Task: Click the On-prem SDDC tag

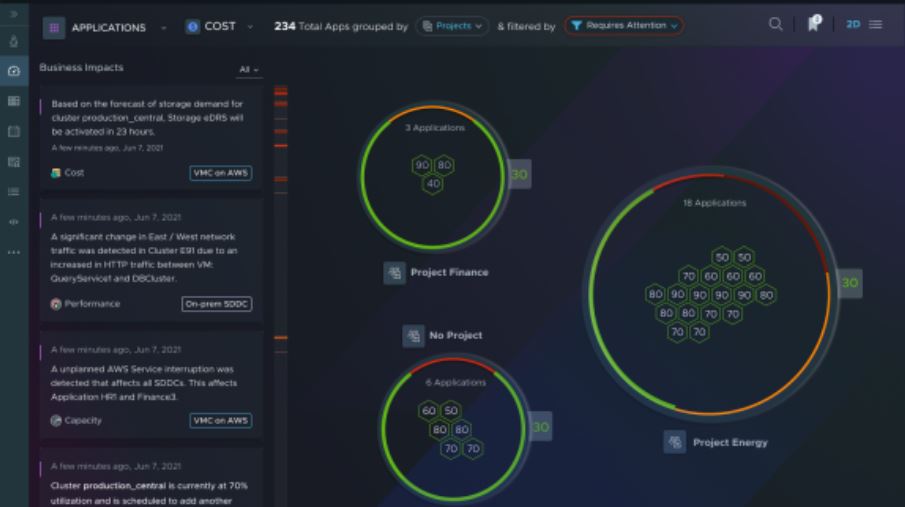Action: [216, 304]
